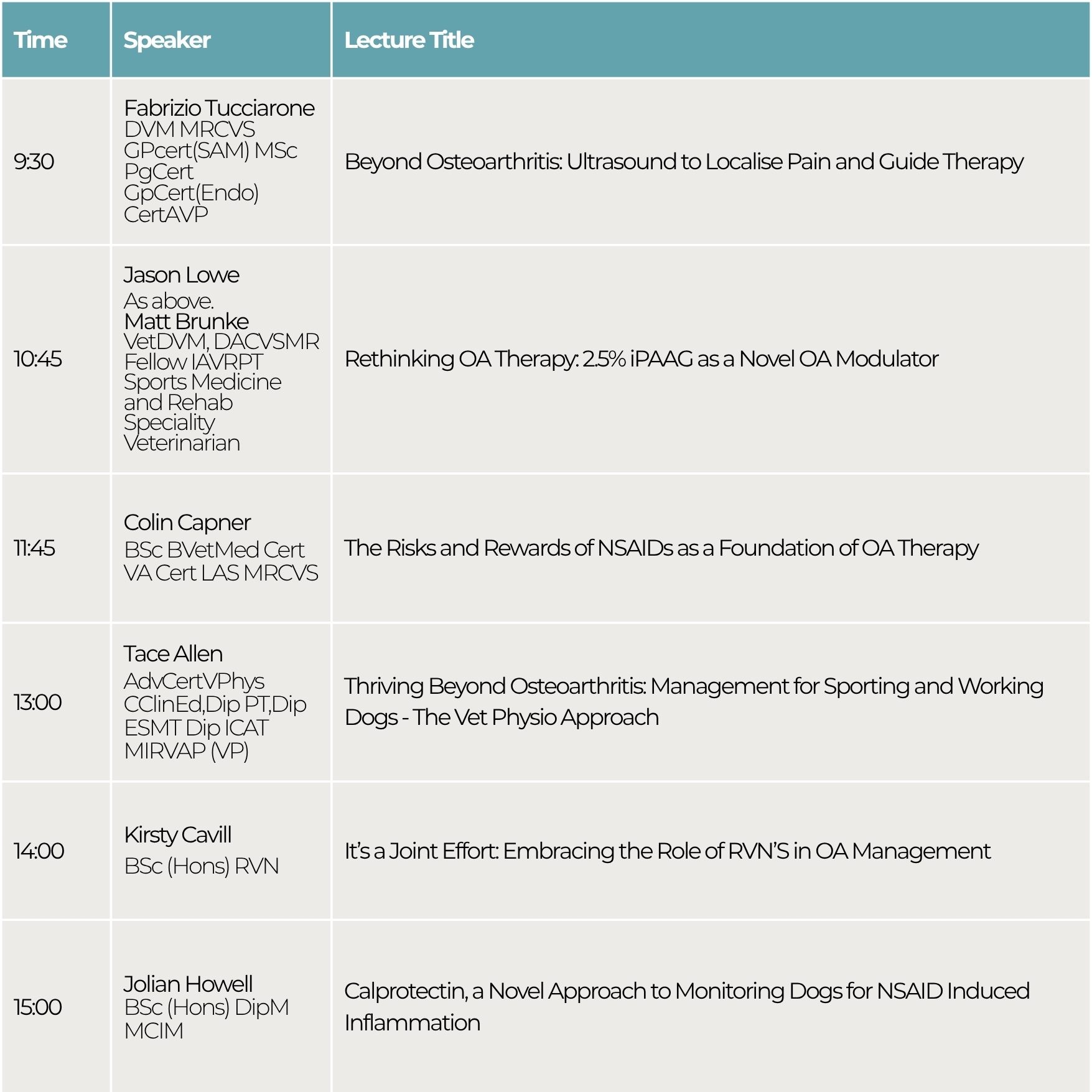Viewport: 1092px width, 1092px height.
Task: Click the Lecture Title column header
Action: [409, 40]
